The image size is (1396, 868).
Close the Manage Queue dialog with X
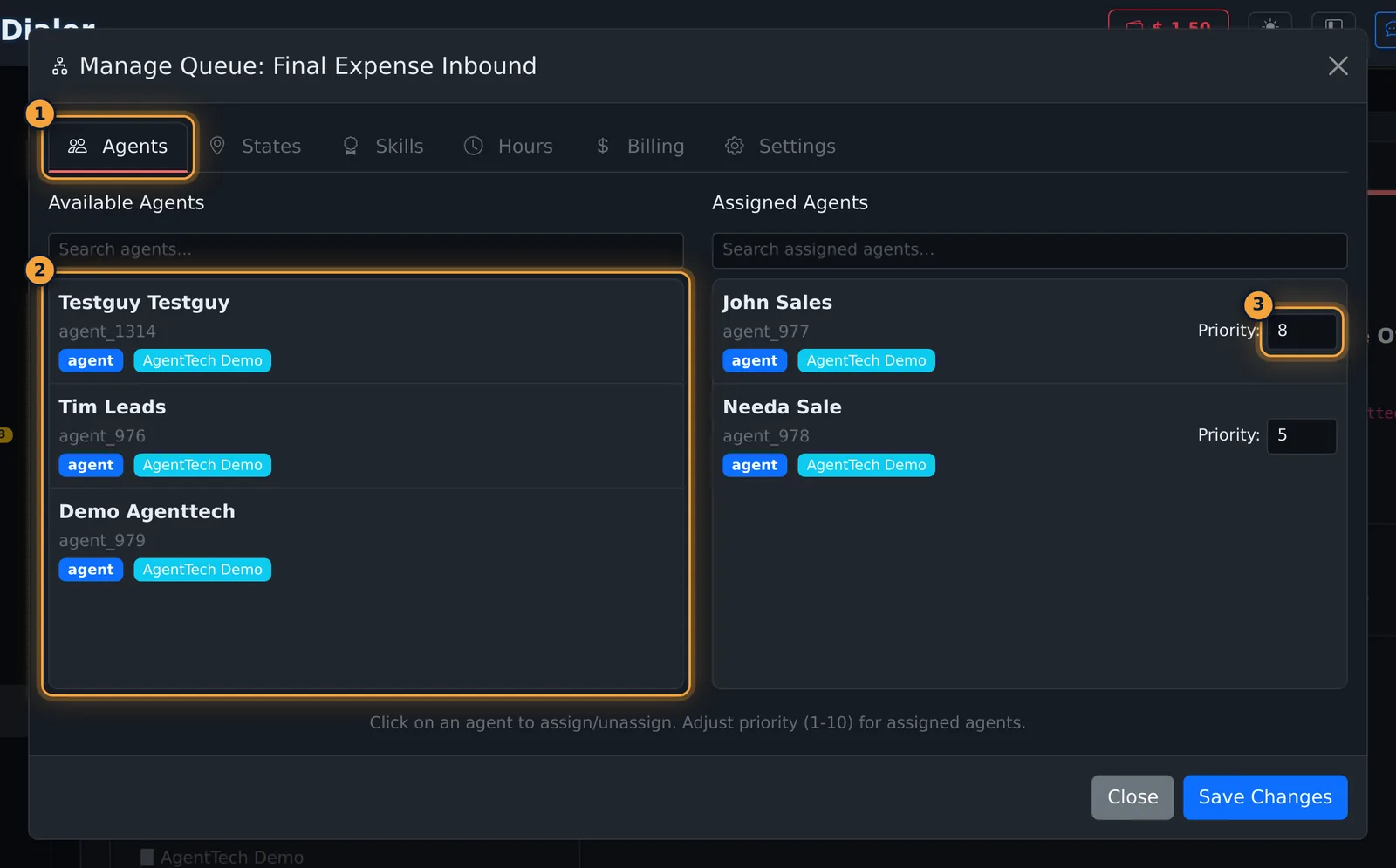(x=1338, y=66)
